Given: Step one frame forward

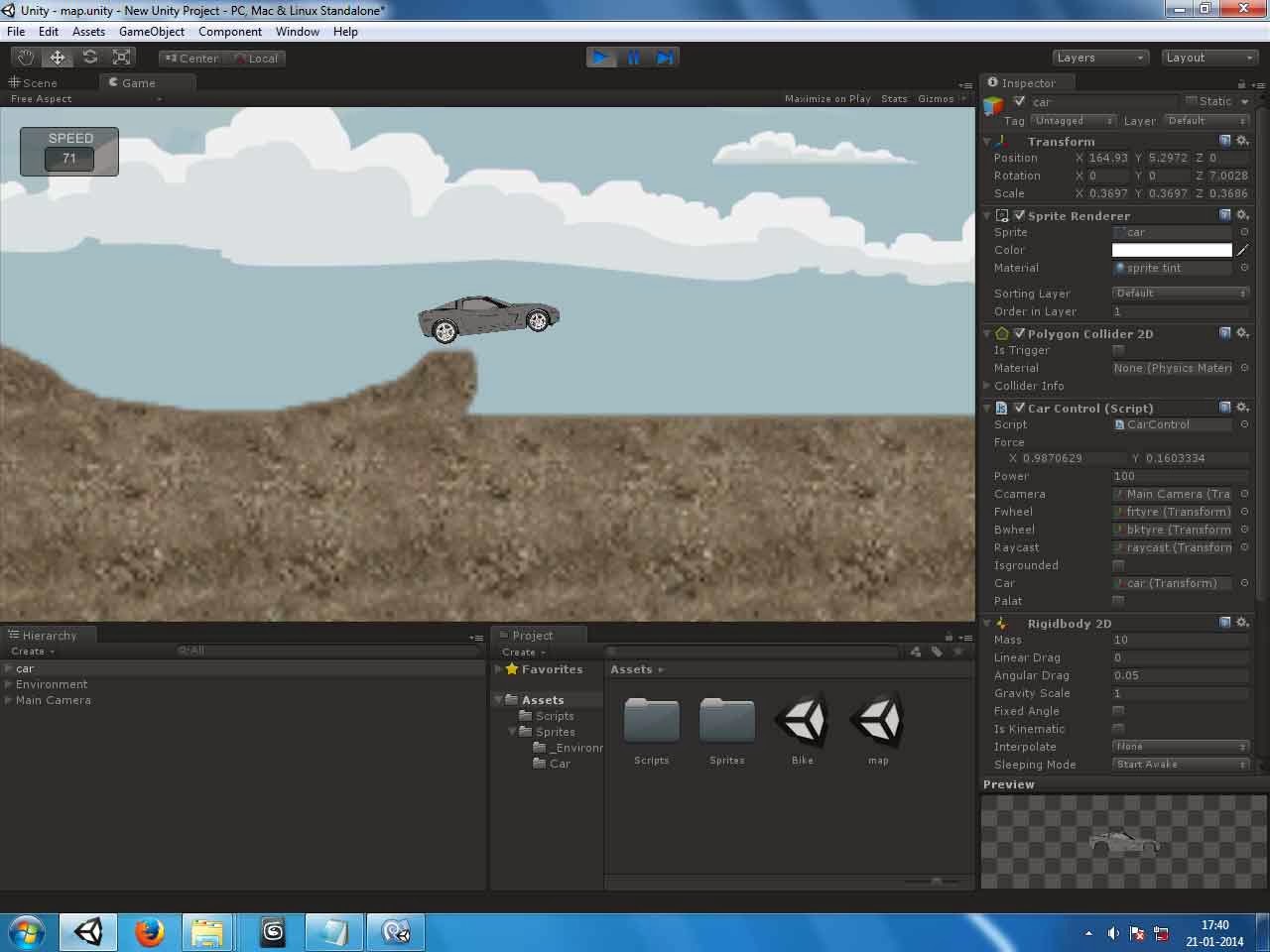Looking at the screenshot, I should 665,57.
